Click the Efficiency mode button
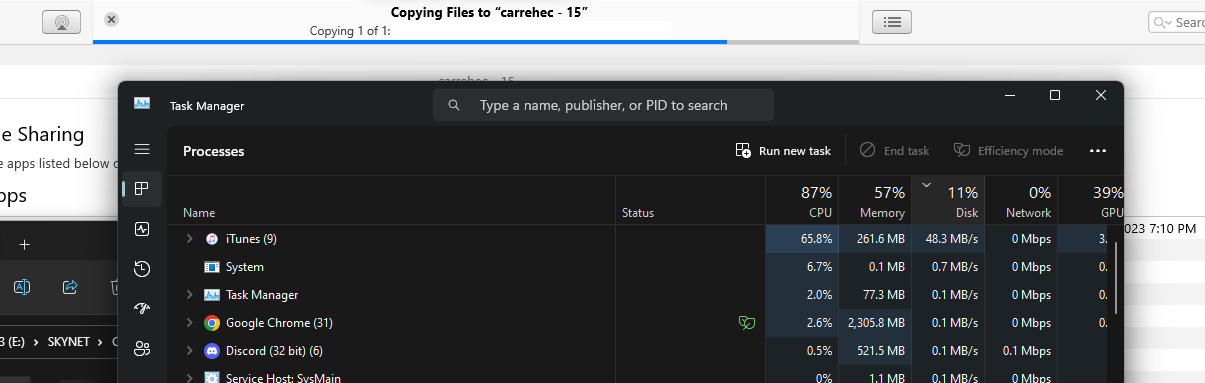1205x383 pixels. (x=1008, y=151)
